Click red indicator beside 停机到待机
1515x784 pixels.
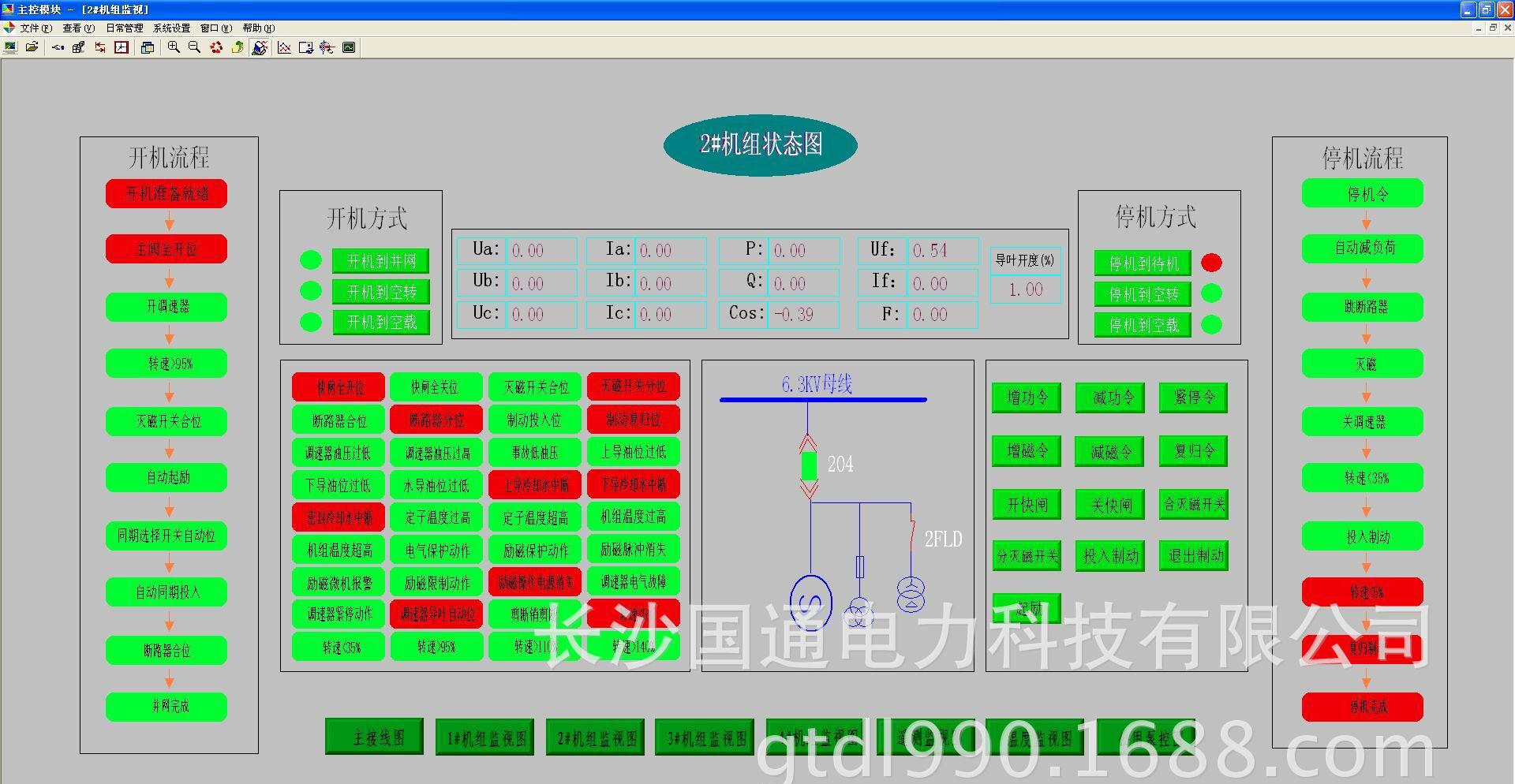coord(1211,263)
